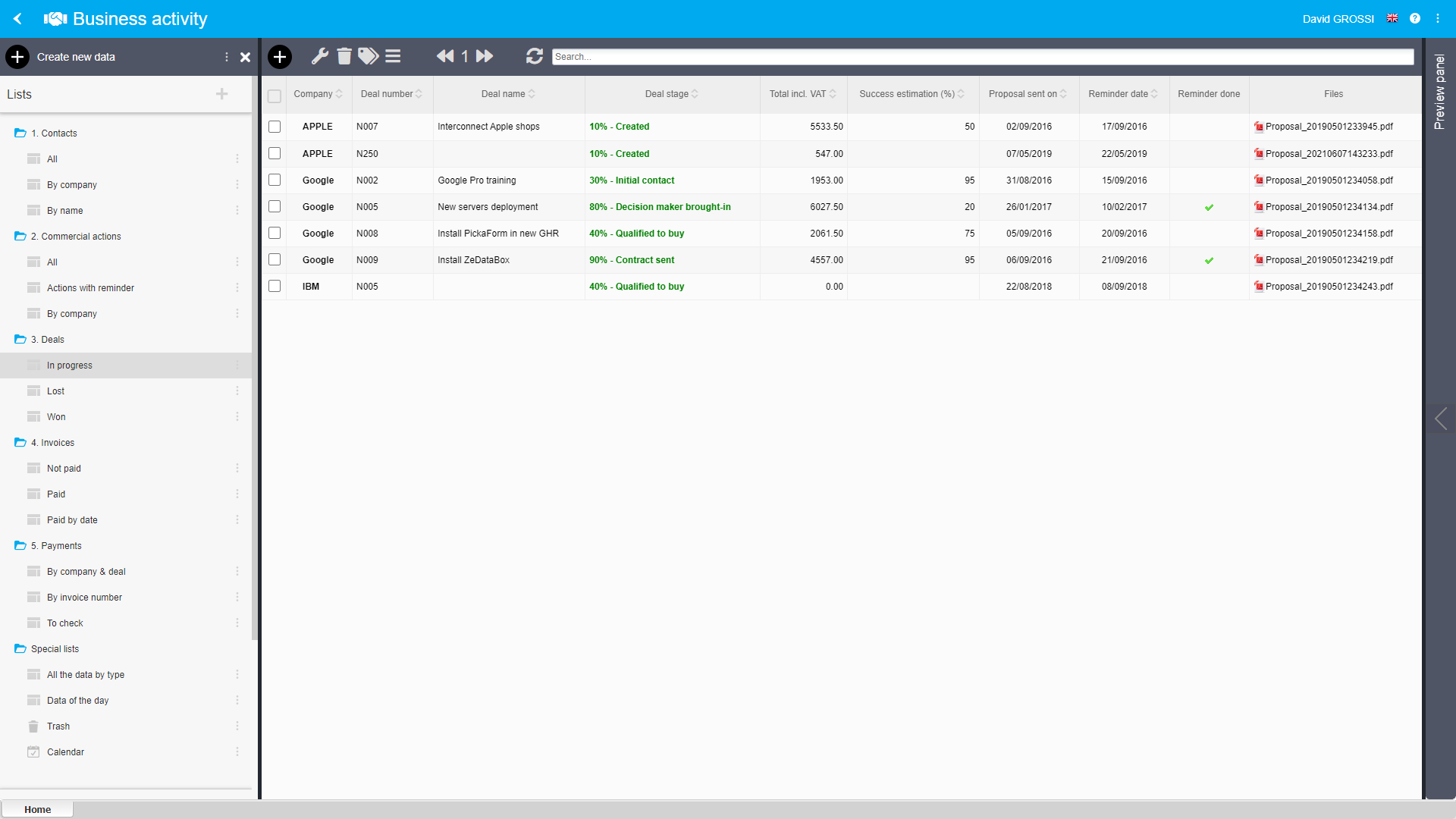Open options dots for To check list
The height and width of the screenshot is (819, 1456).
coord(237,623)
